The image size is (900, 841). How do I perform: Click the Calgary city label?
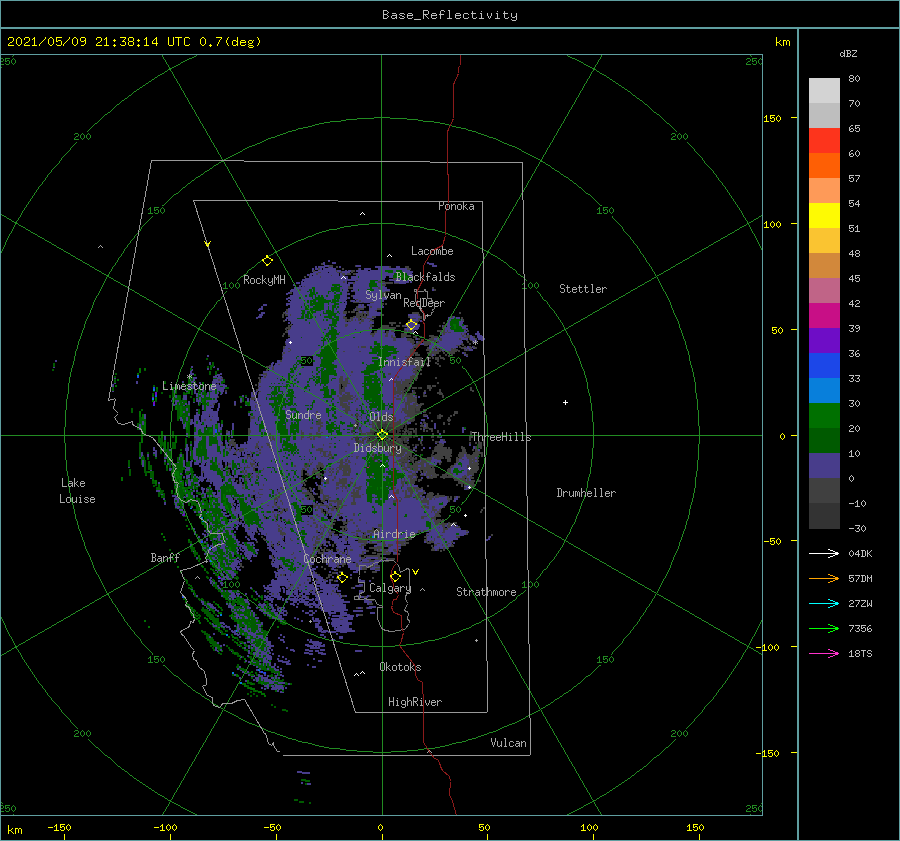390,588
